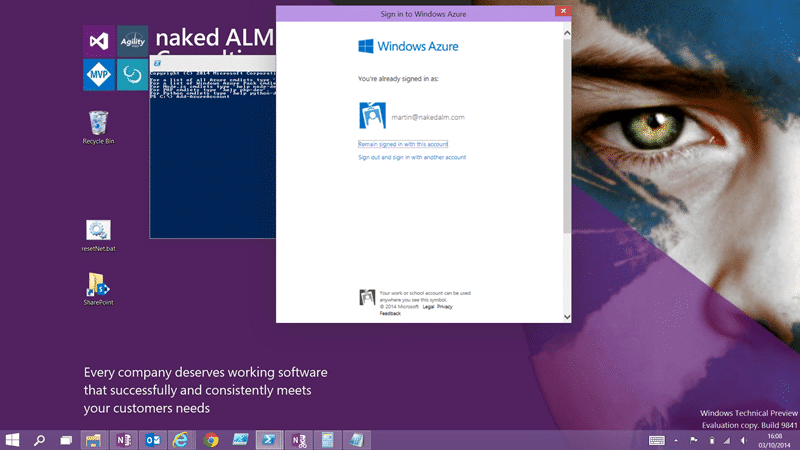Open the Privacy link in dialog footer
800x450 pixels.
pyautogui.click(x=444, y=307)
